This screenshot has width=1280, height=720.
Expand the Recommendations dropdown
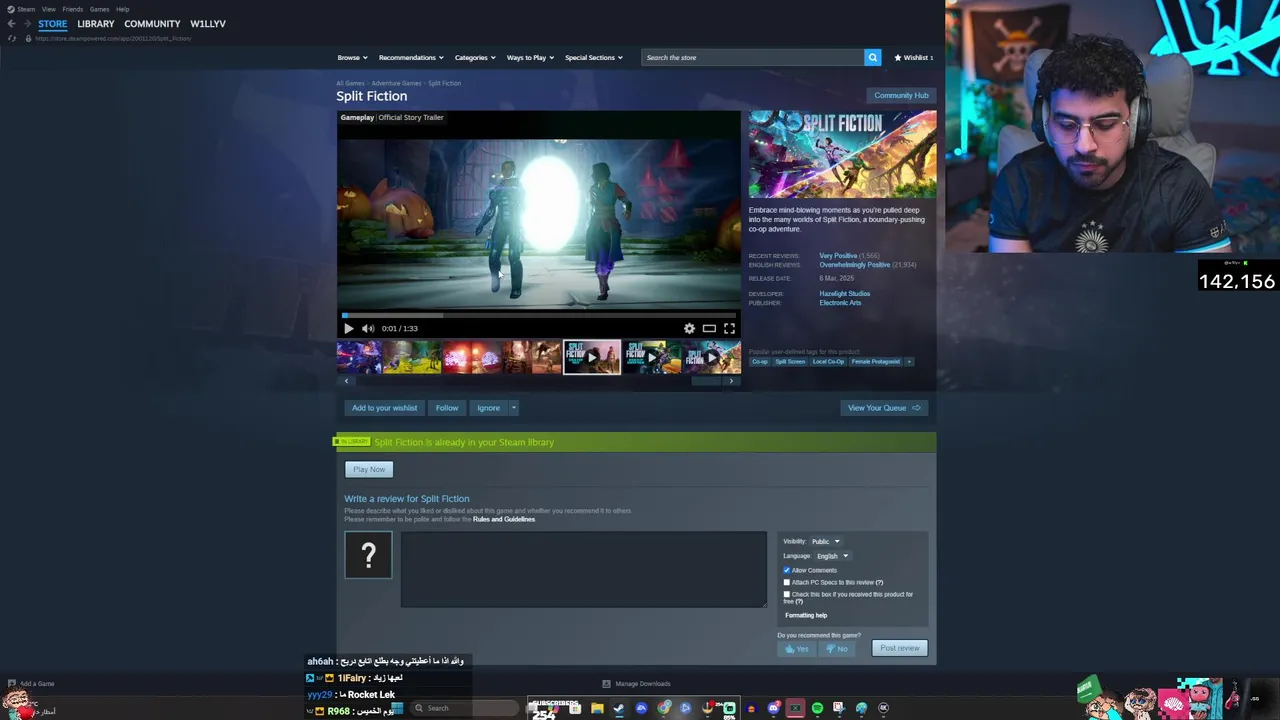click(x=410, y=57)
